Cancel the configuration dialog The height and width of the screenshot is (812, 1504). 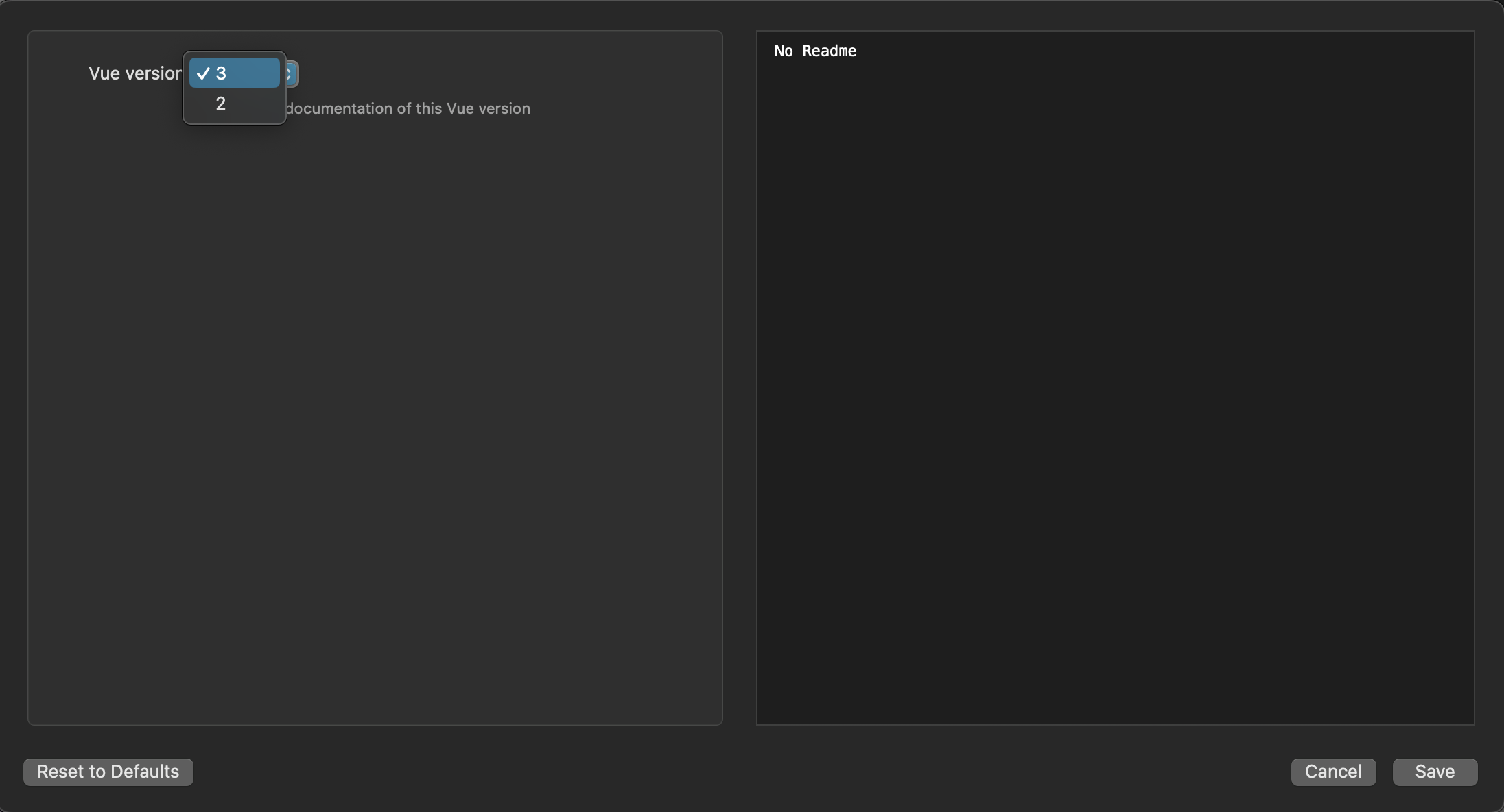[1333, 772]
